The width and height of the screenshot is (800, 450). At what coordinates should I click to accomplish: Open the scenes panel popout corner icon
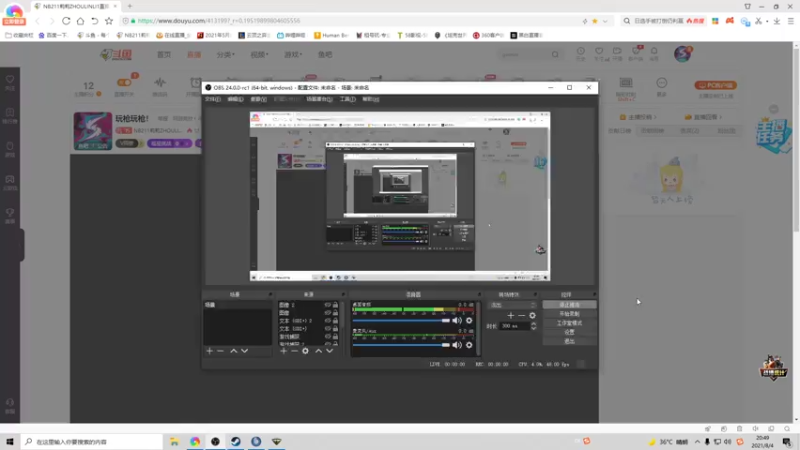(270, 294)
